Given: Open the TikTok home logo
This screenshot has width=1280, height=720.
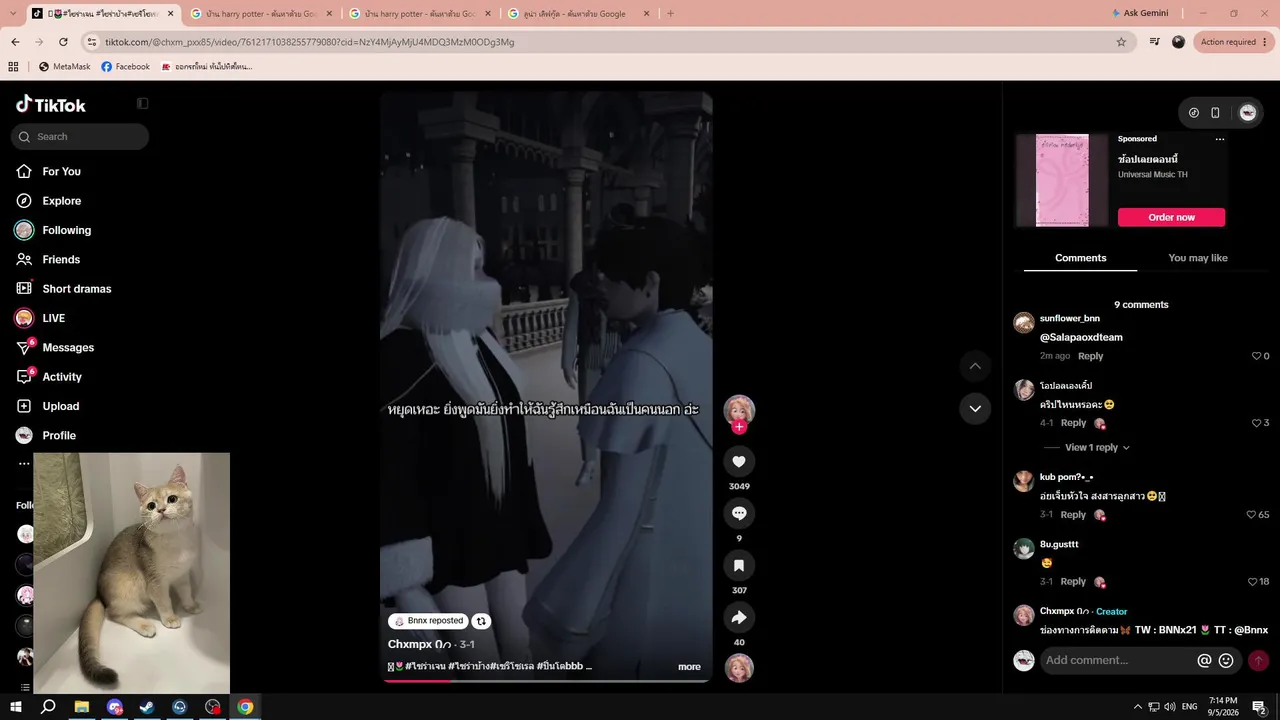Looking at the screenshot, I should click(x=51, y=104).
